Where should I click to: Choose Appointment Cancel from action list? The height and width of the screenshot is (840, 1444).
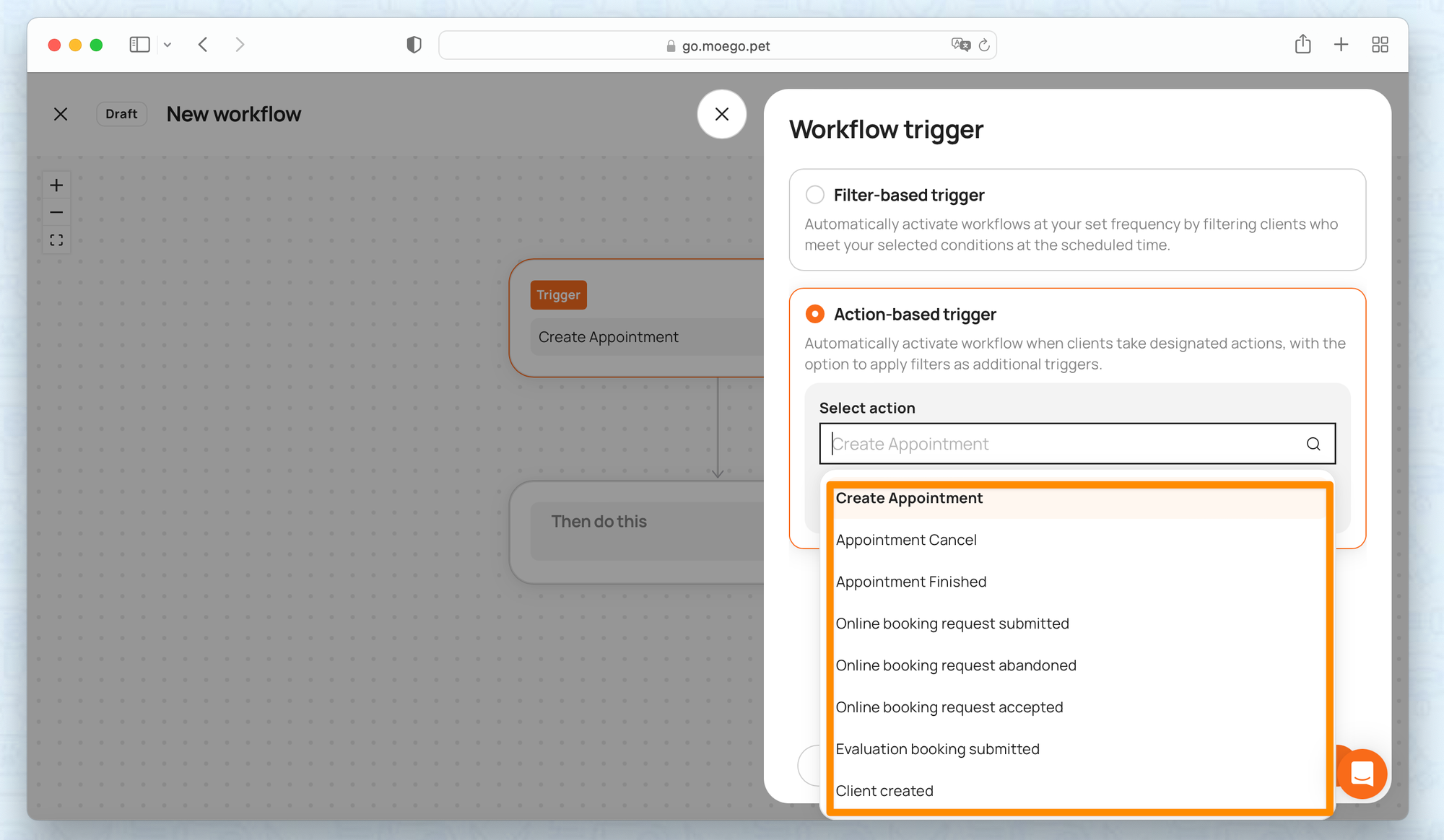tap(906, 540)
